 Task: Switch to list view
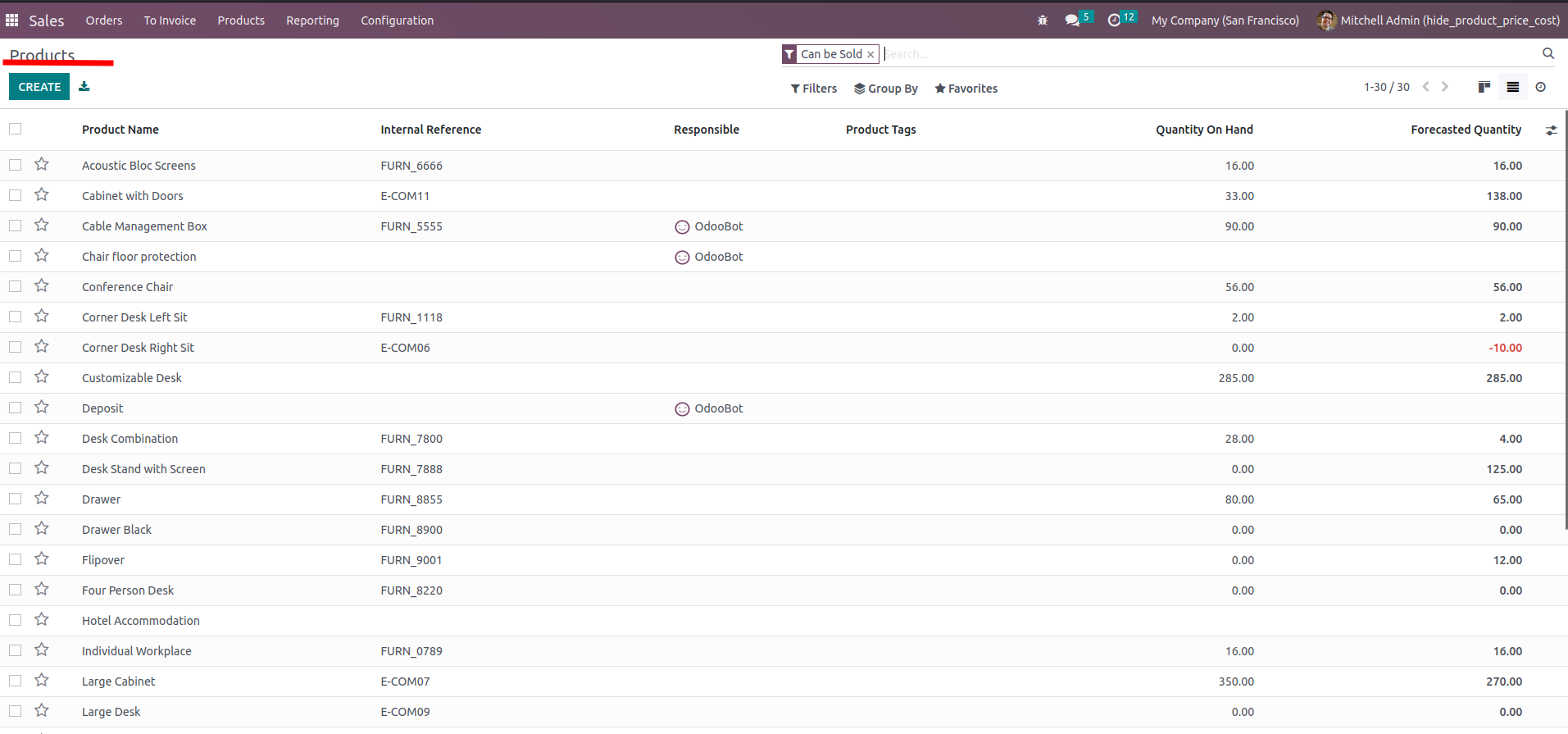[x=1512, y=87]
